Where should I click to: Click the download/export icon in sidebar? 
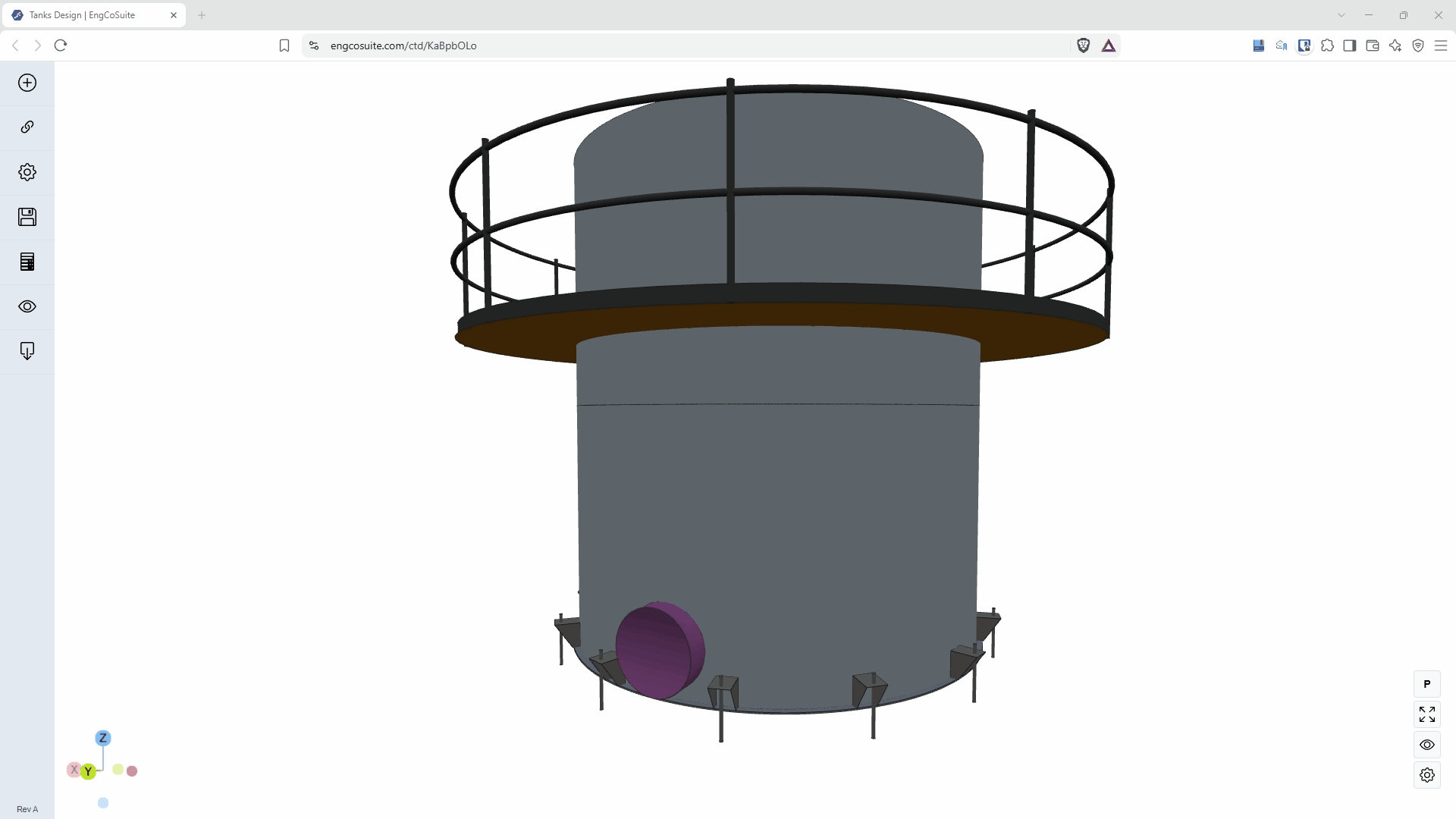point(27,351)
